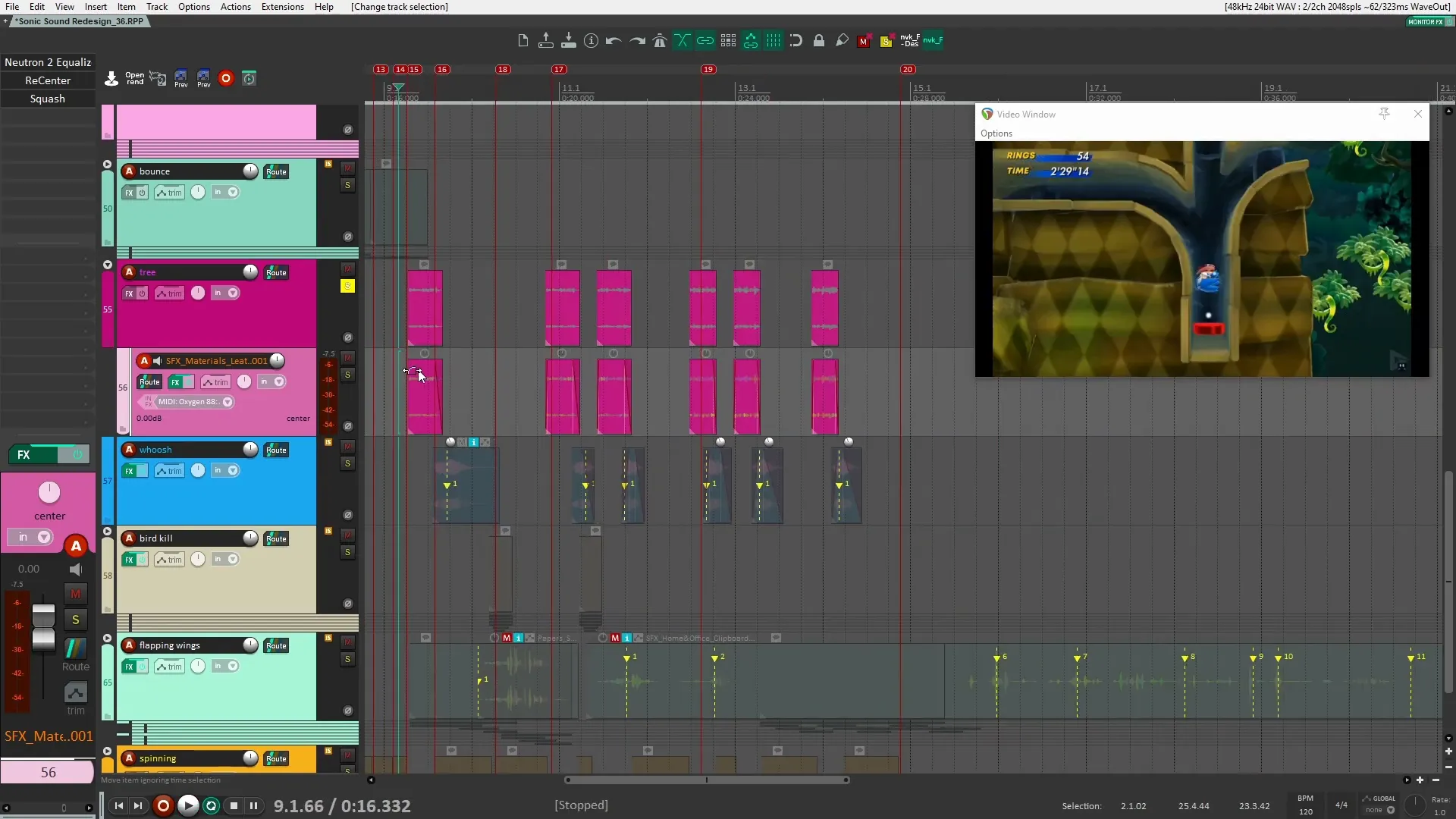The image size is (1456, 819).
Task: Expand the bounce folder track
Action: tap(107, 165)
